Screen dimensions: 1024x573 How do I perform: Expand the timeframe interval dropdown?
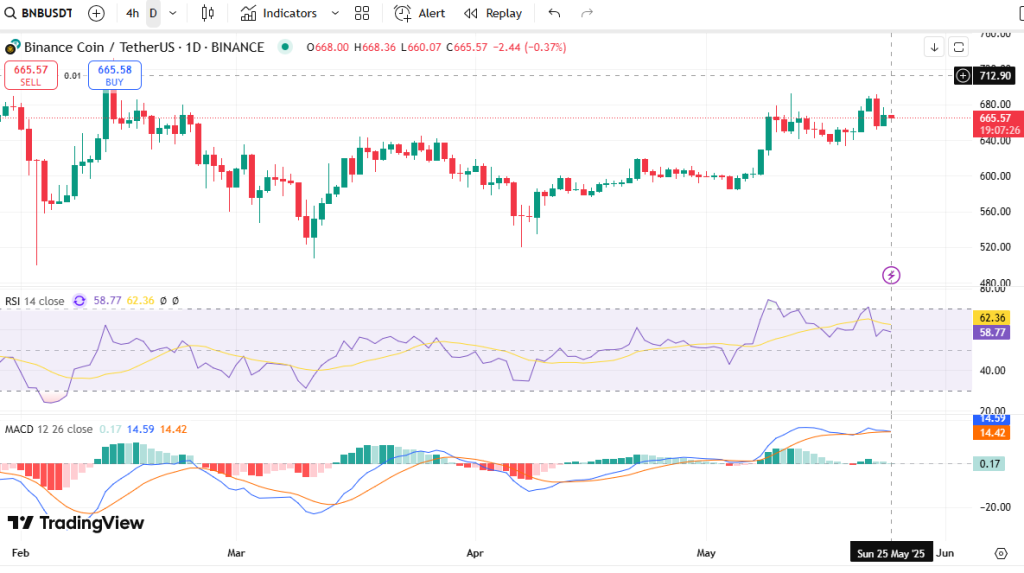[x=172, y=13]
